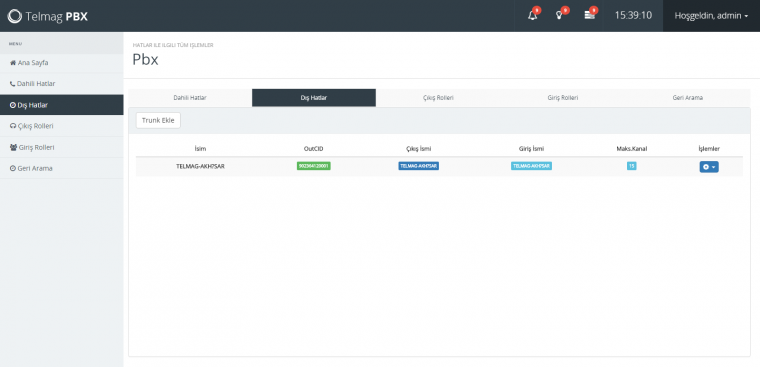Click the light blue Giriş İsmi TELMAG-AKHISAR badge
Image resolution: width=760 pixels, height=367 pixels.
[x=531, y=166]
